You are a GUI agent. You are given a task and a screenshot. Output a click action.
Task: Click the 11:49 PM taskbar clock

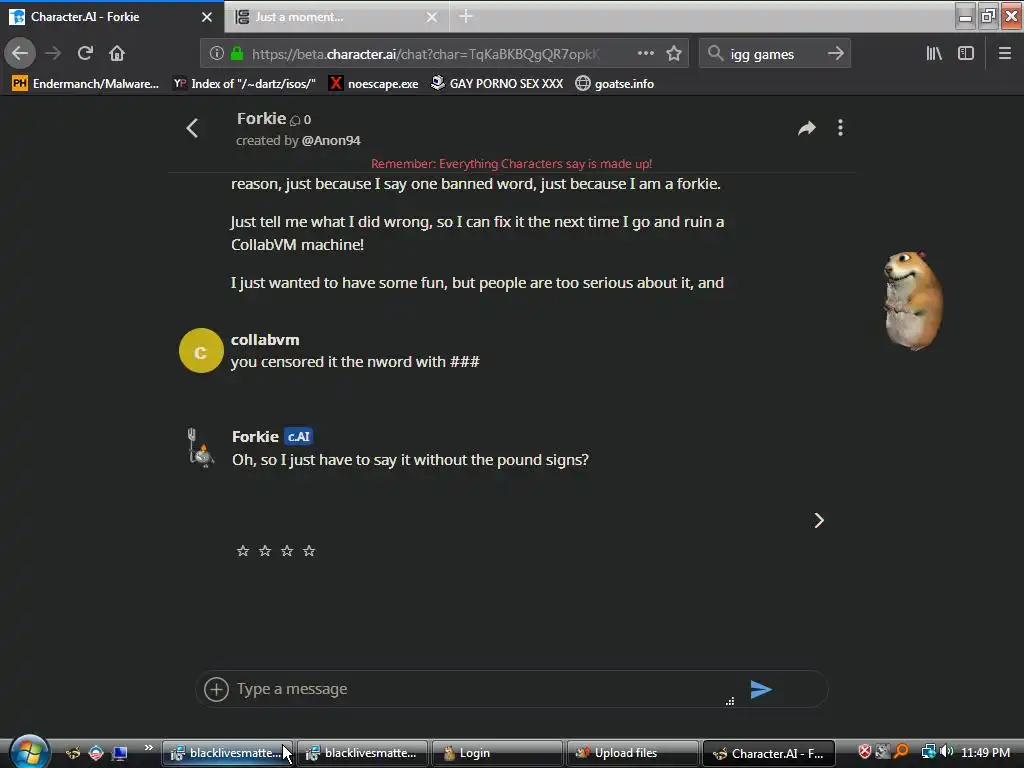pyautogui.click(x=985, y=753)
